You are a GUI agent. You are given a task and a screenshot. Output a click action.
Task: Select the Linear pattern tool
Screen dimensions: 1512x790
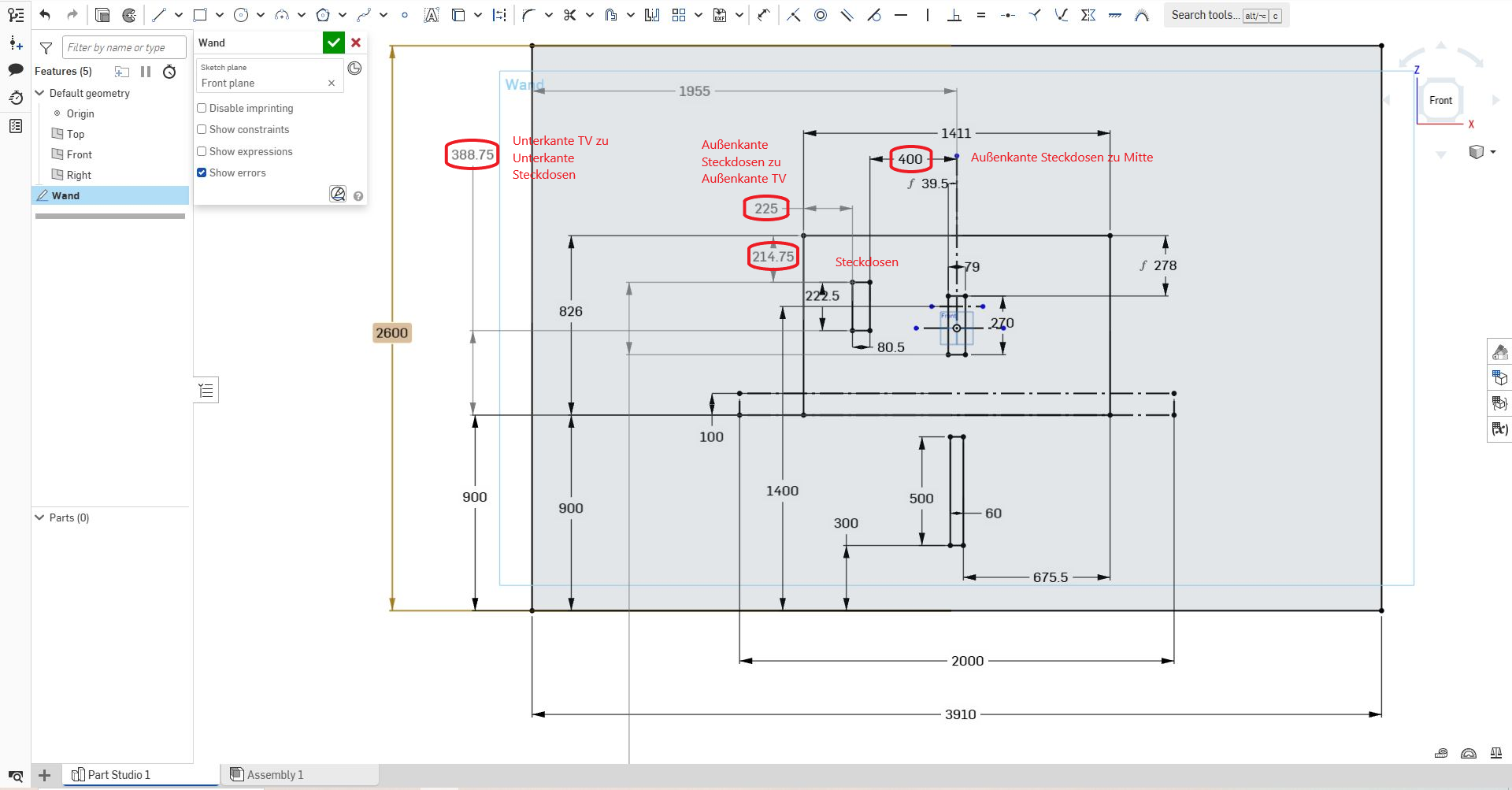(x=679, y=15)
